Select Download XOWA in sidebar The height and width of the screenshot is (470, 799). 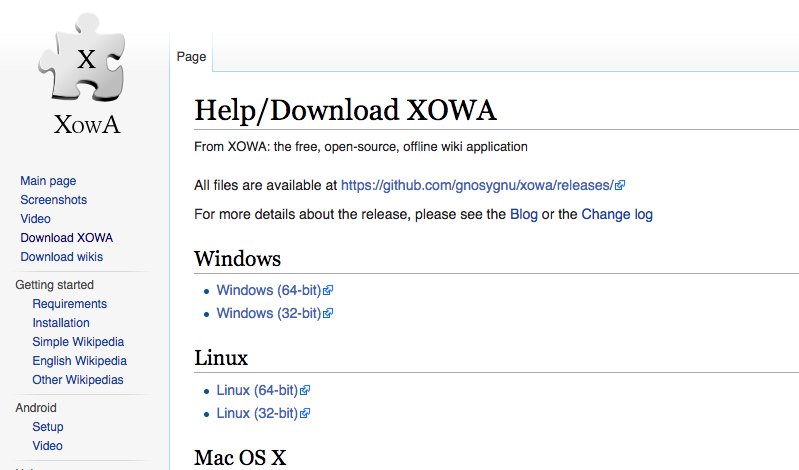(x=67, y=238)
